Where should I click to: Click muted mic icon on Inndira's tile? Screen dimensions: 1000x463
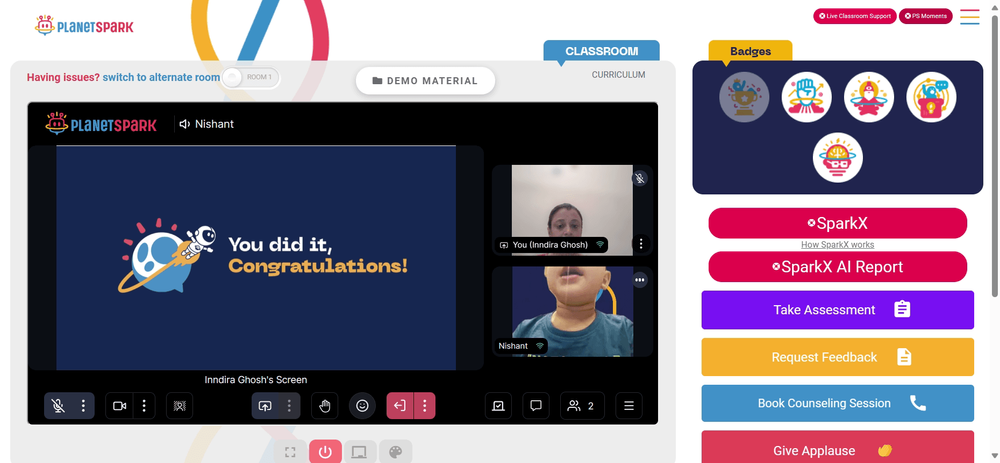pos(640,179)
